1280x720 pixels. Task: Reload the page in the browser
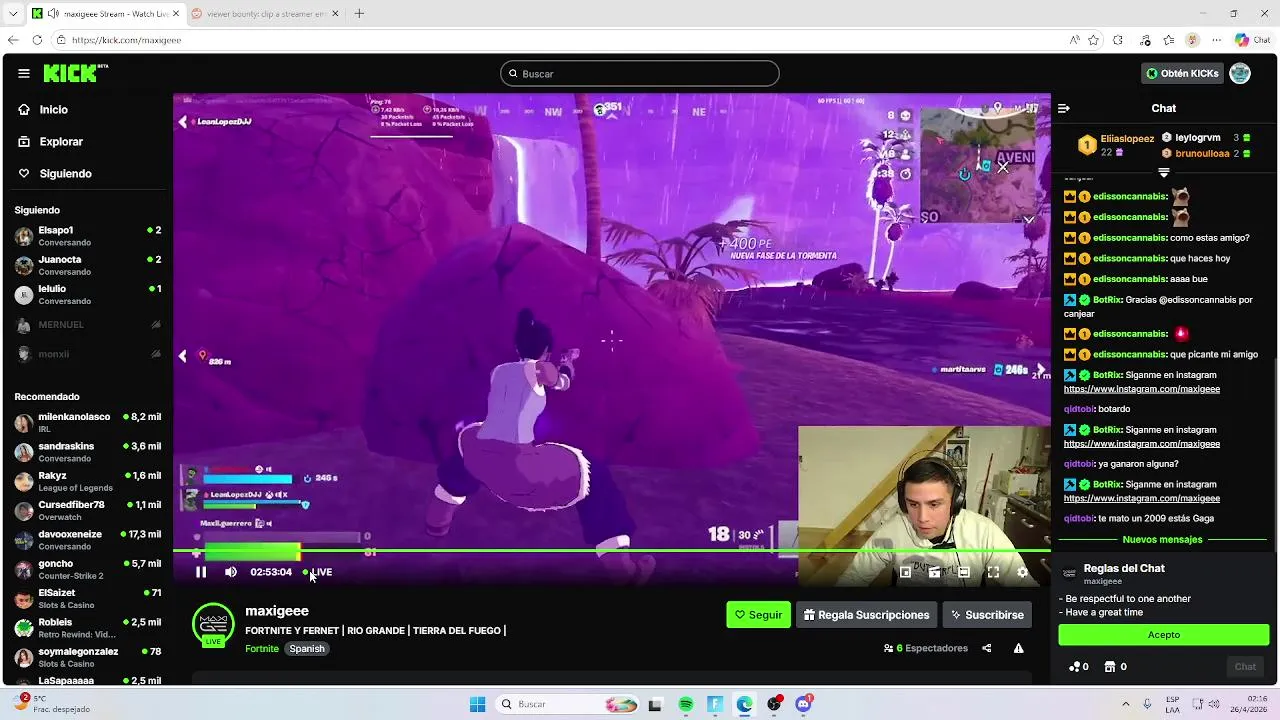click(x=37, y=40)
